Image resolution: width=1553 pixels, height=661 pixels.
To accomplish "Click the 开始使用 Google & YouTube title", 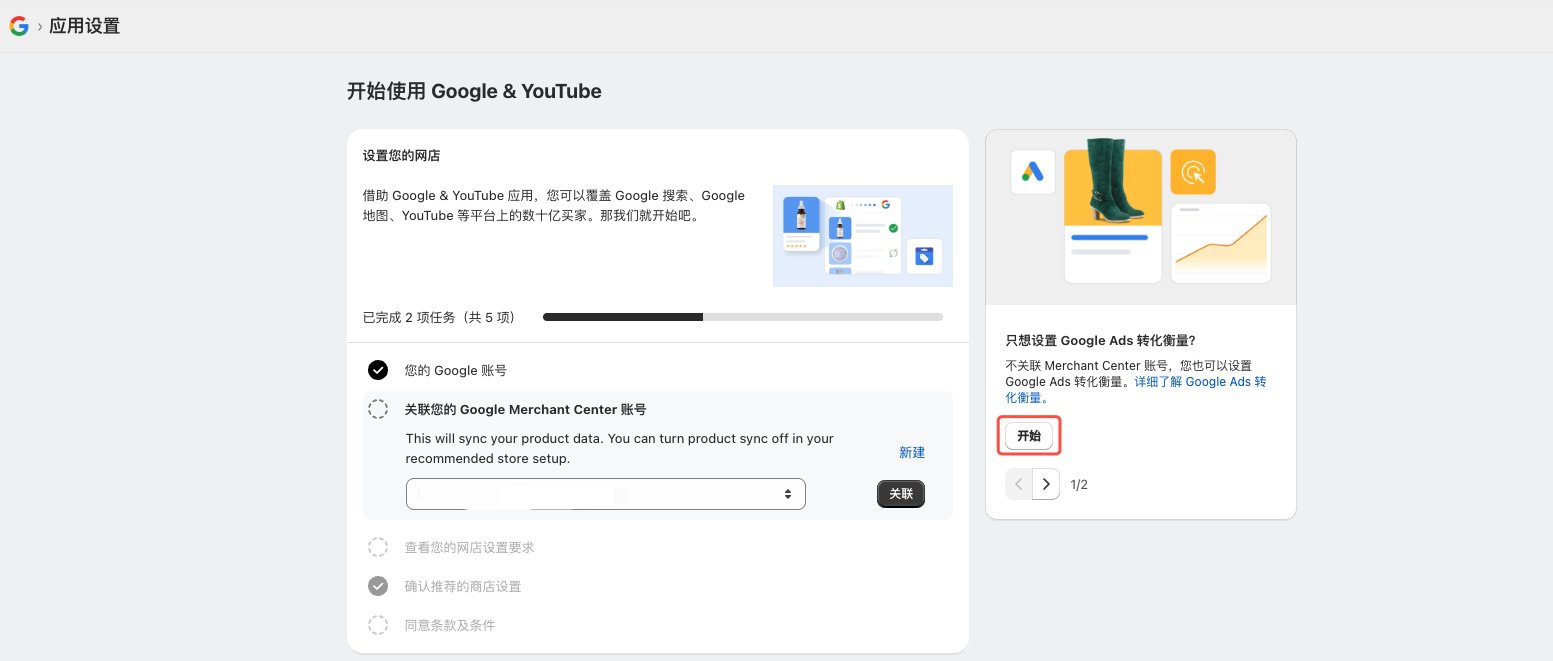I will click(474, 91).
